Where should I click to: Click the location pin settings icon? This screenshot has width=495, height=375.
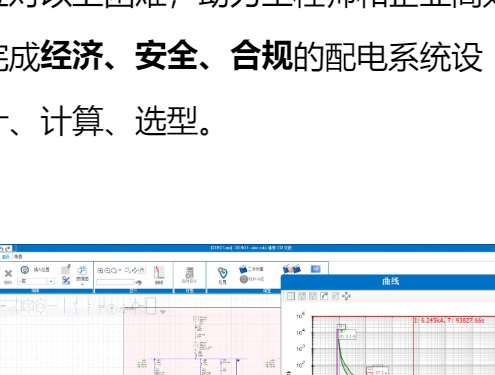(x=222, y=273)
